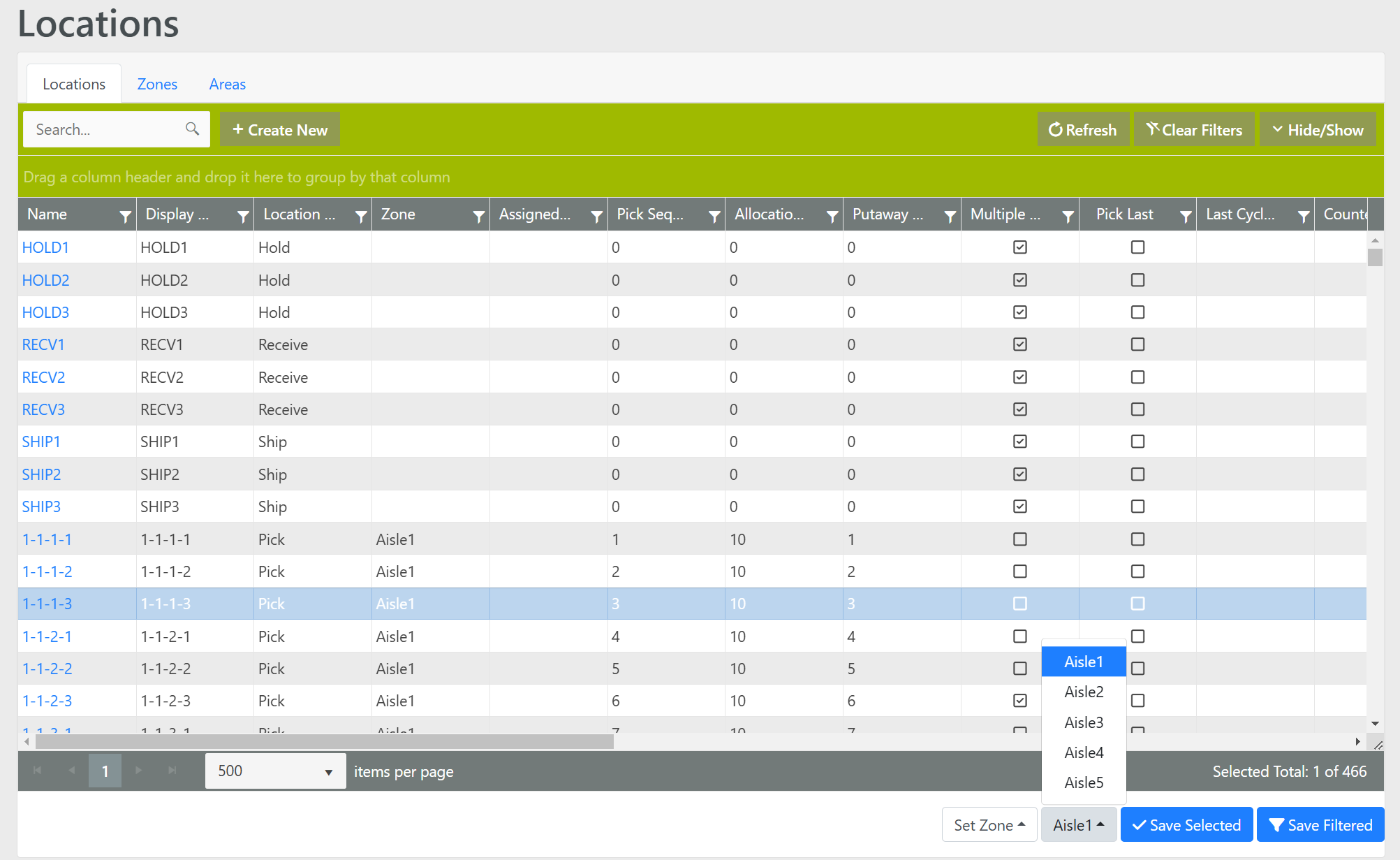
Task: Expand the Set Zone dropdown
Action: pos(989,825)
